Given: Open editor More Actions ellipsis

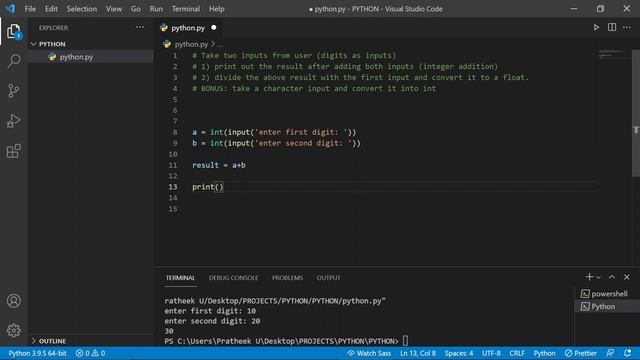Looking at the screenshot, I should tap(627, 27).
